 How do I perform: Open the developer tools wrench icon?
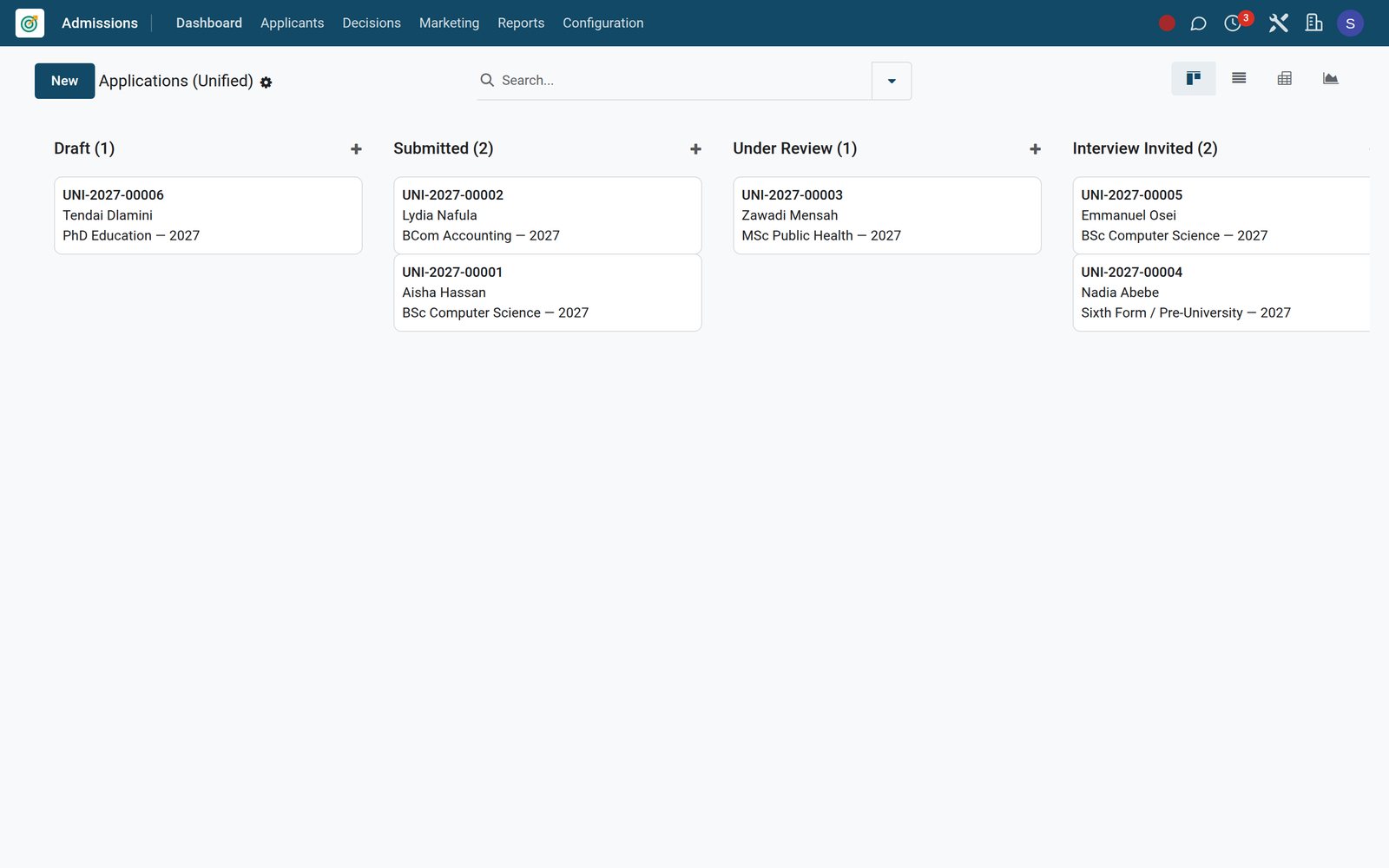coord(1278,23)
